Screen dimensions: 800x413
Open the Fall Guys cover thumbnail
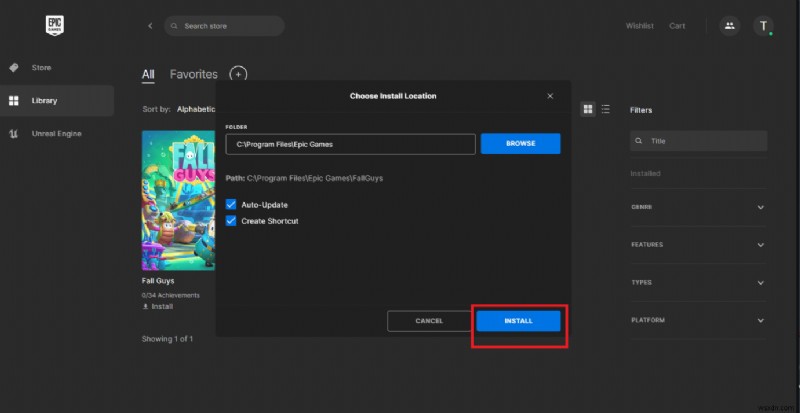pos(179,201)
